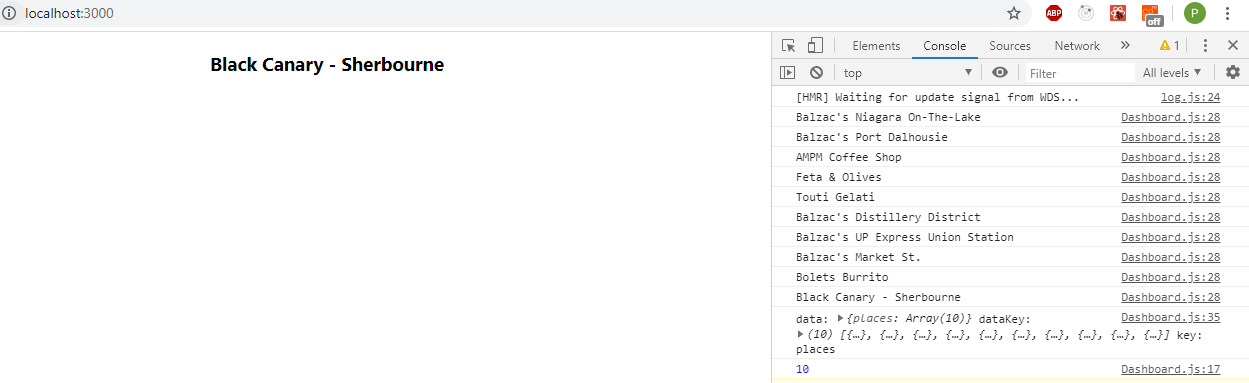
Task: Click the 'Balzac's UP Express Union Station' log
Action: pyautogui.click(x=904, y=237)
